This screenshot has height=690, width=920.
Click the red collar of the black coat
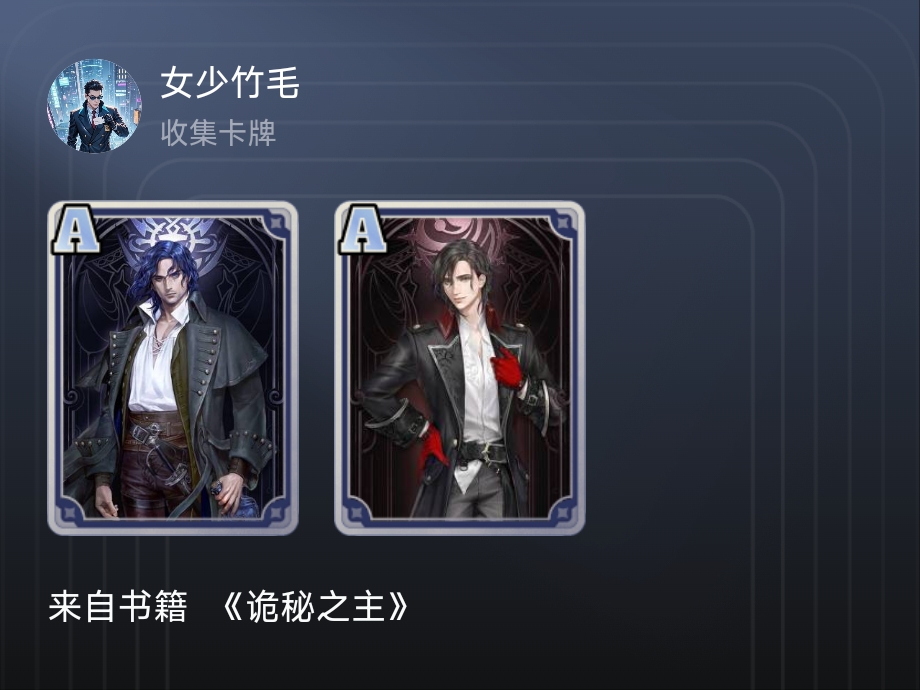coord(449,324)
